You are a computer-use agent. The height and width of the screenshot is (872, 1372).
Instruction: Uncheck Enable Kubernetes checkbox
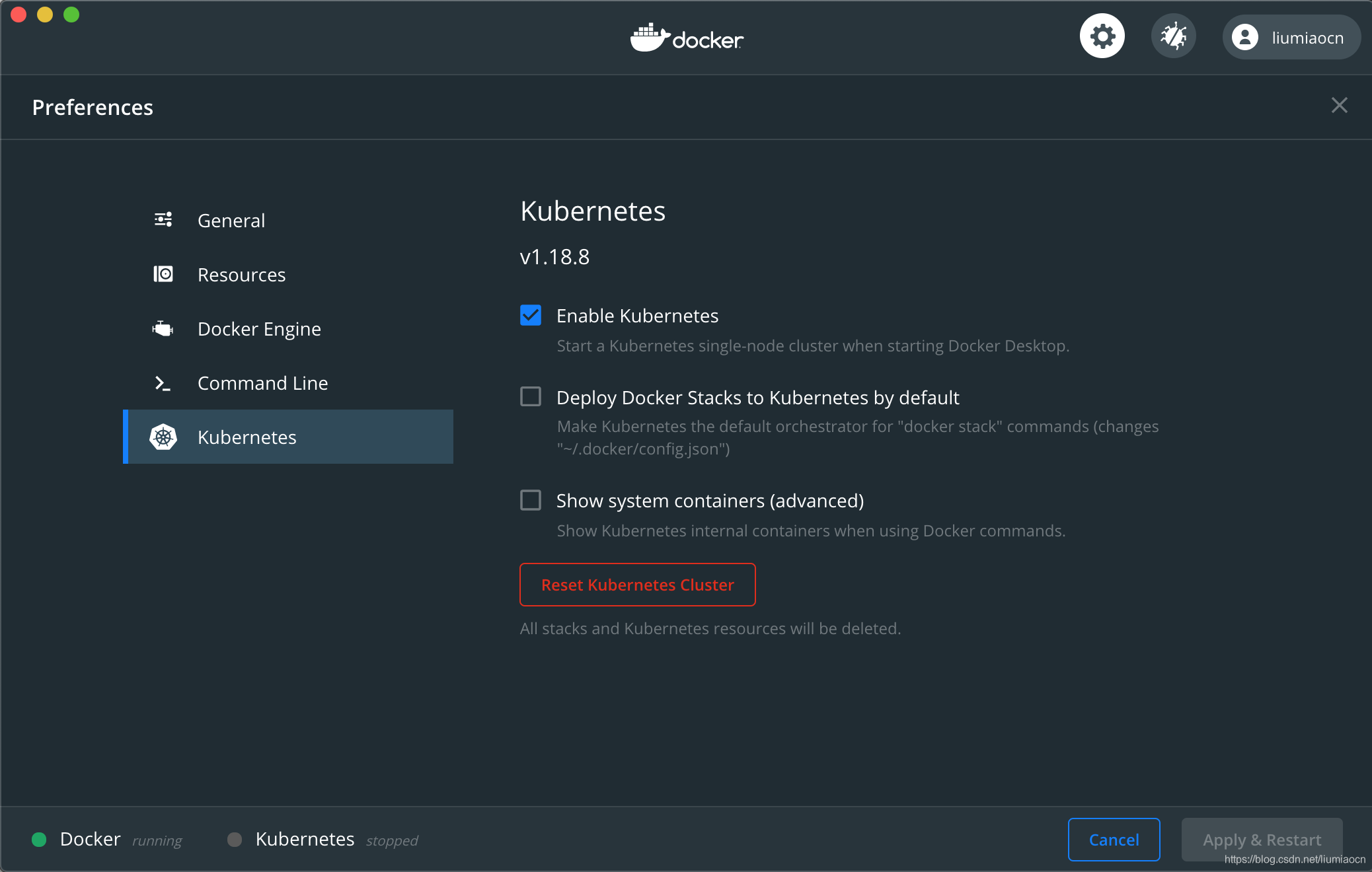(x=531, y=315)
